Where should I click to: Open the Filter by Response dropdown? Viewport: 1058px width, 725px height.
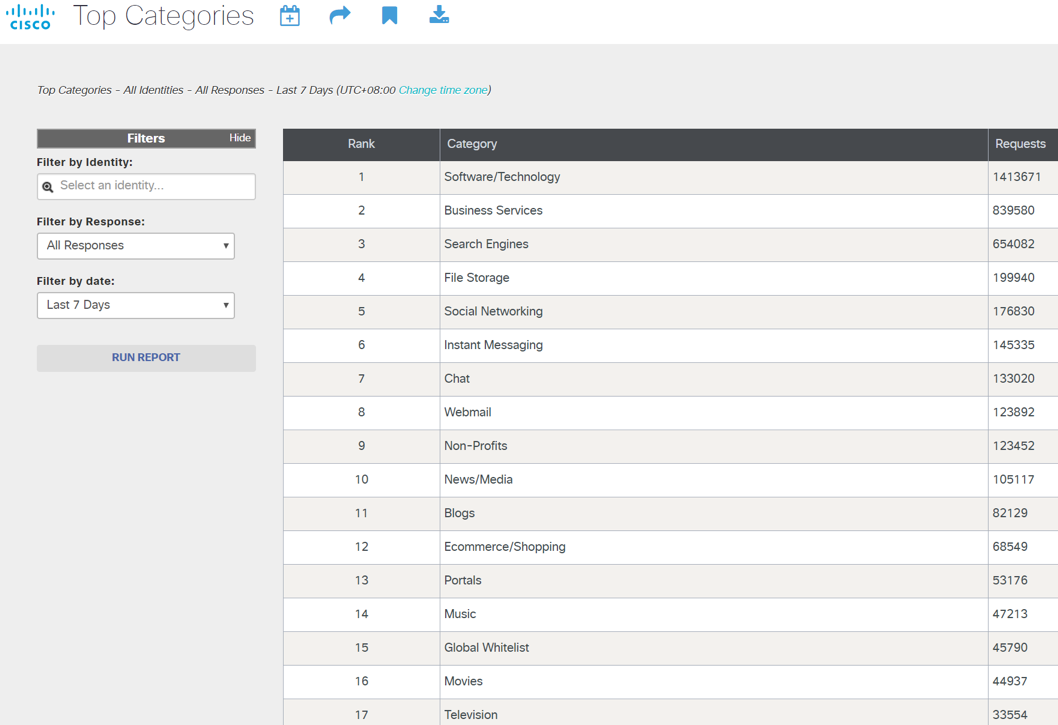tap(136, 246)
